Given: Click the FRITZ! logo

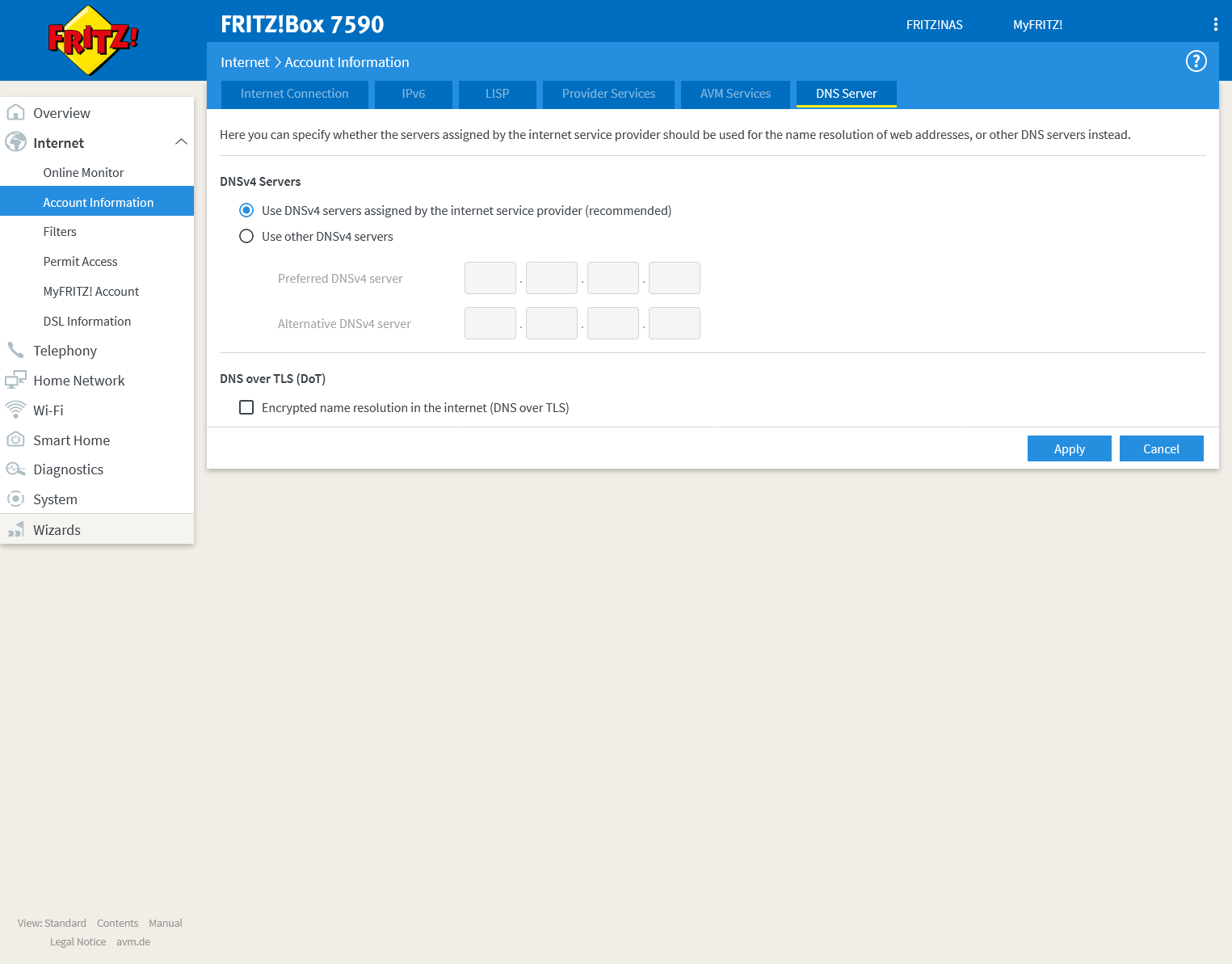Looking at the screenshot, I should coord(94,40).
